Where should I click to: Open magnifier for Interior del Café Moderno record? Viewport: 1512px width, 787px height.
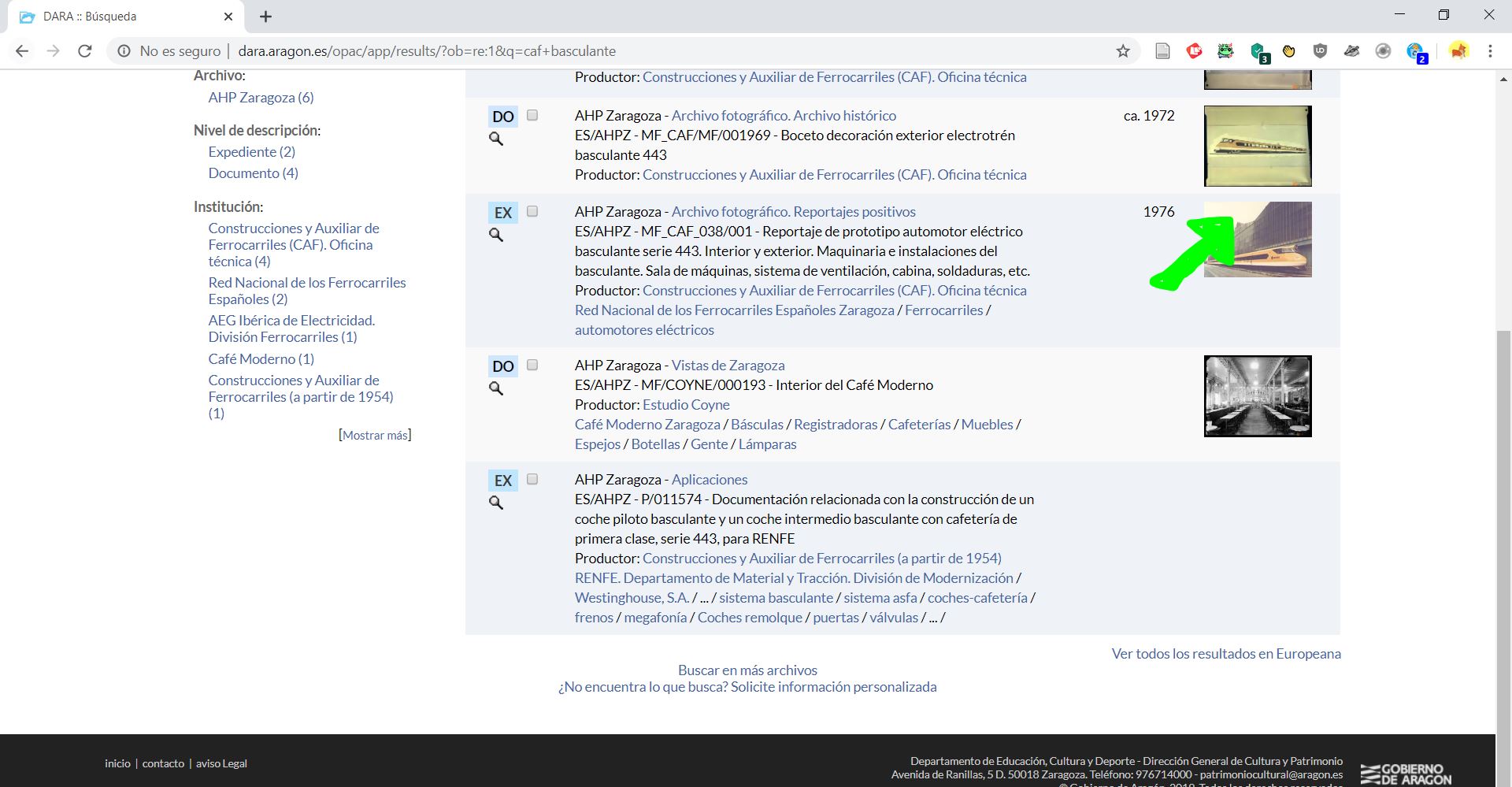[496, 388]
